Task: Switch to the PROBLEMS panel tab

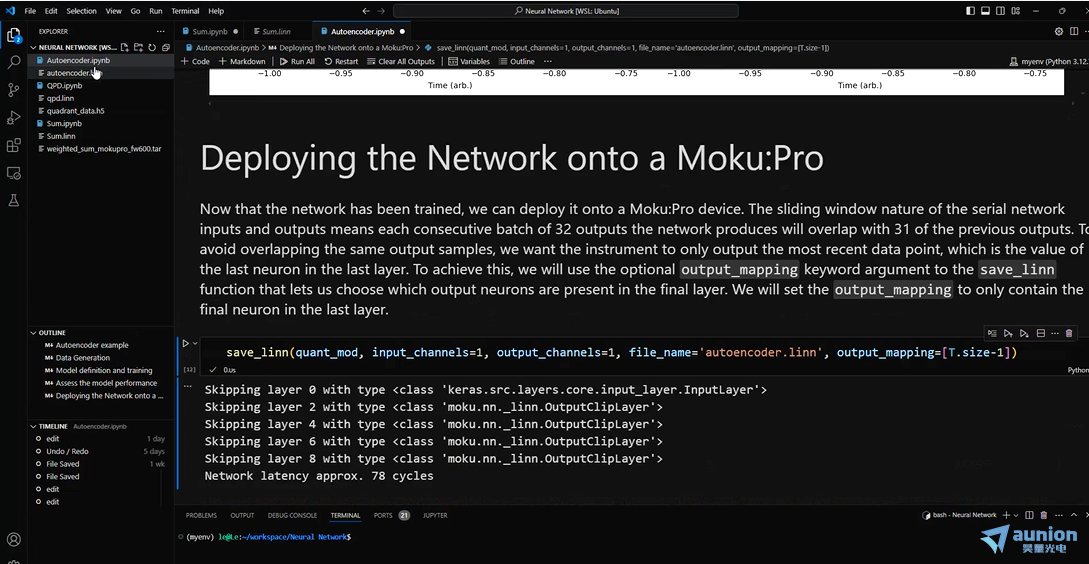Action: (x=201, y=515)
